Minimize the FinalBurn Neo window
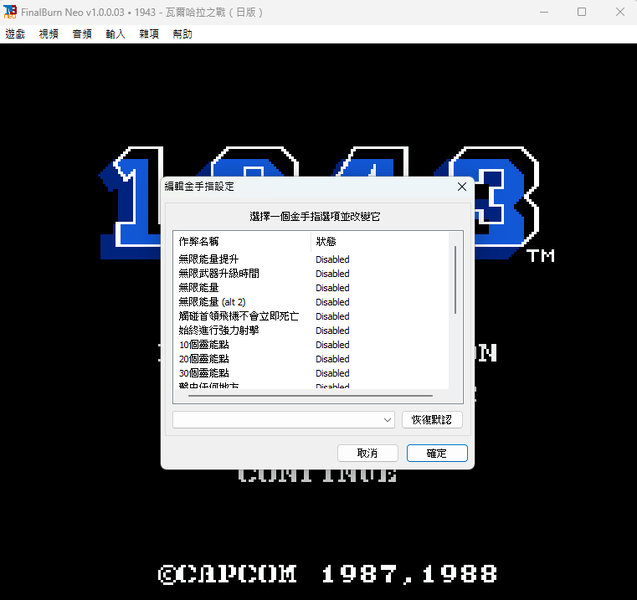The height and width of the screenshot is (600, 637). click(544, 12)
